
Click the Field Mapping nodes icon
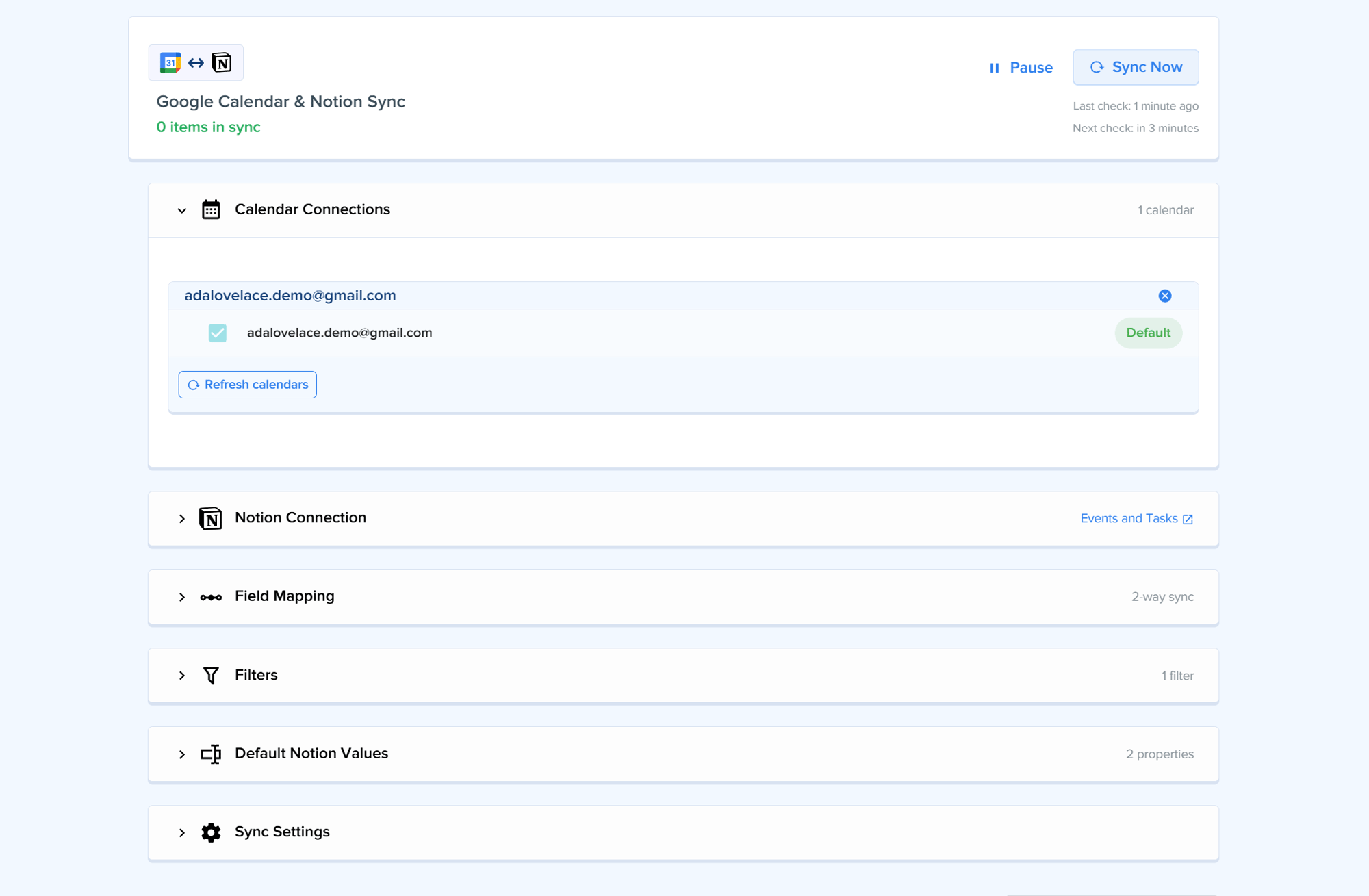[211, 597]
